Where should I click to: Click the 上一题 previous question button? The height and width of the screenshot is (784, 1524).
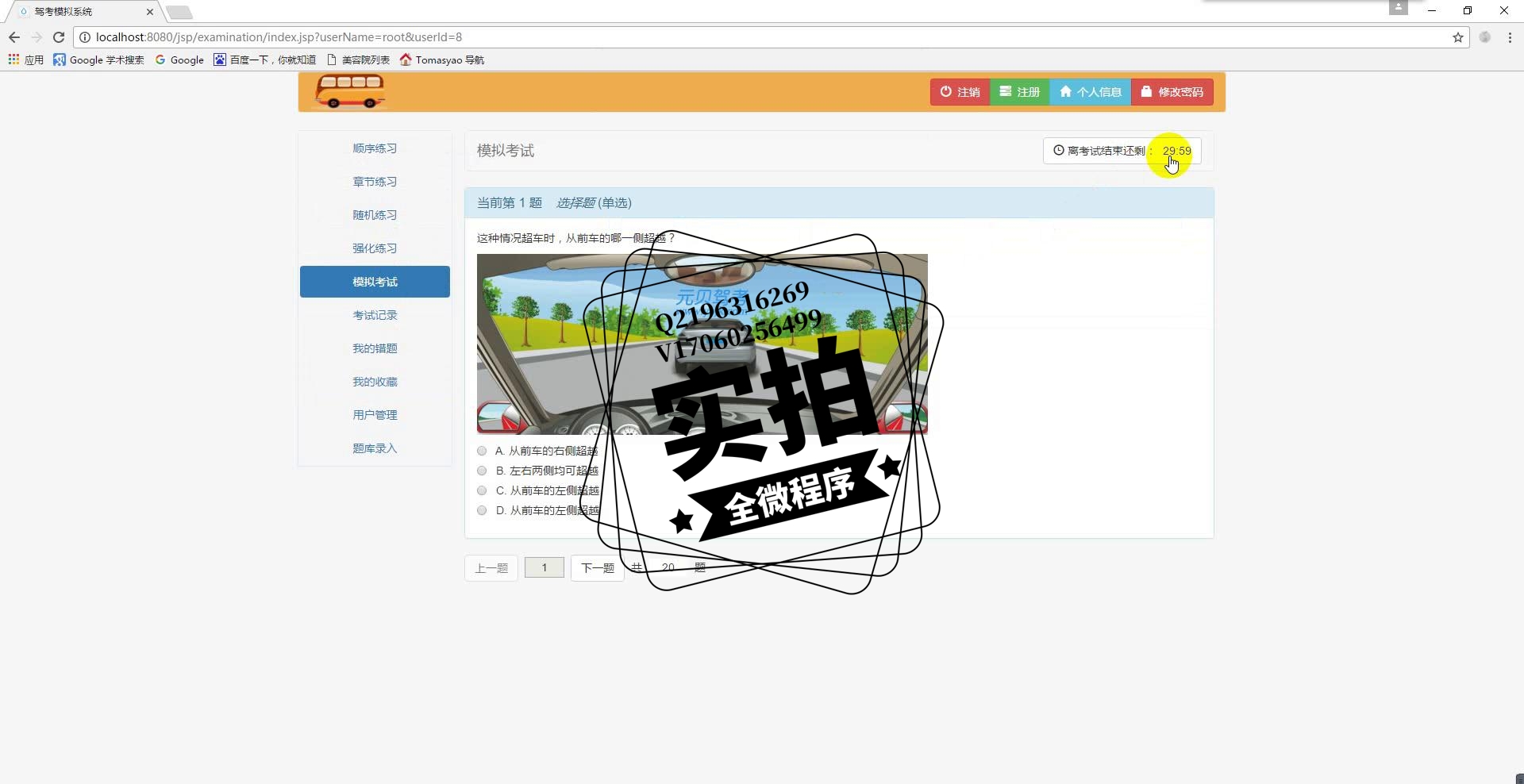(491, 568)
